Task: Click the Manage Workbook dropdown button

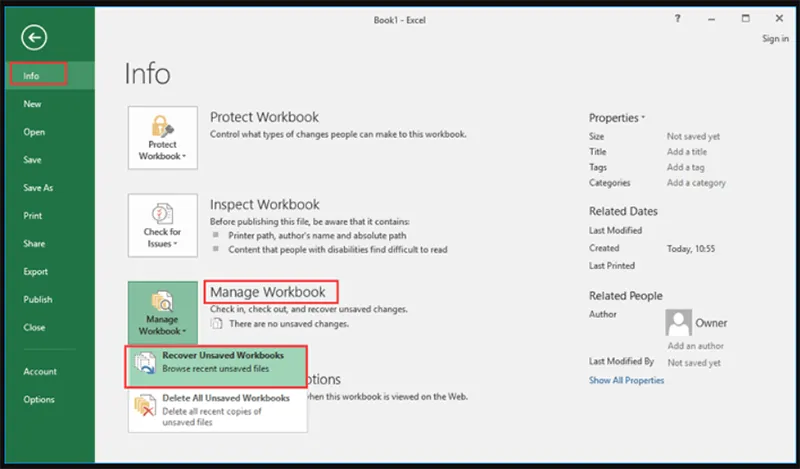Action: click(x=163, y=313)
